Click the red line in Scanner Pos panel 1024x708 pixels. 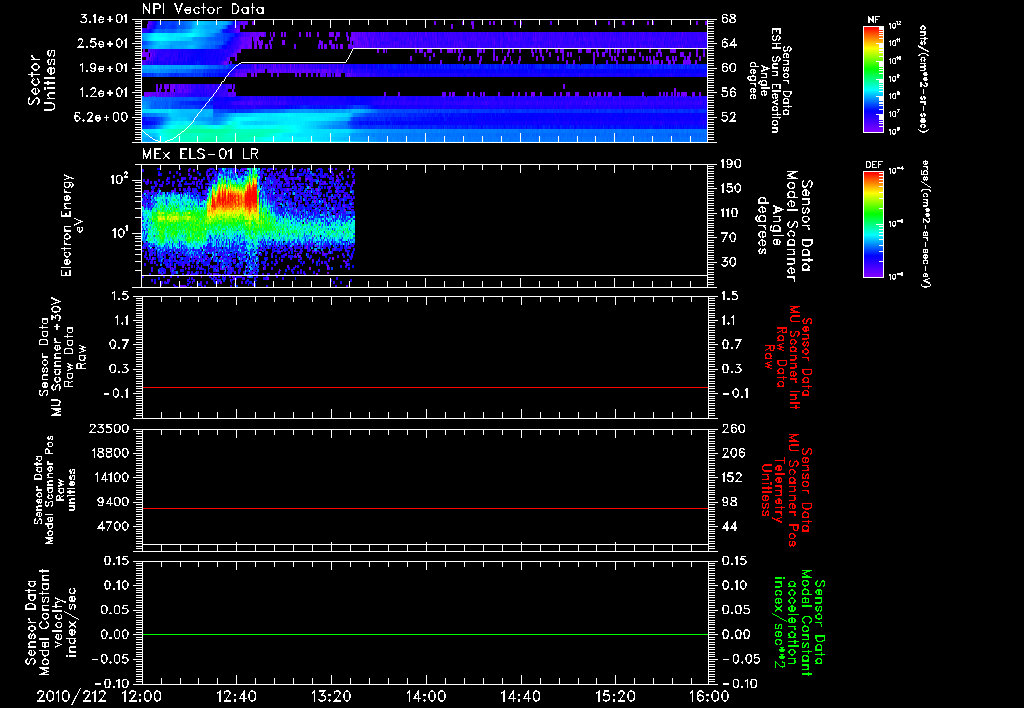click(x=425, y=508)
